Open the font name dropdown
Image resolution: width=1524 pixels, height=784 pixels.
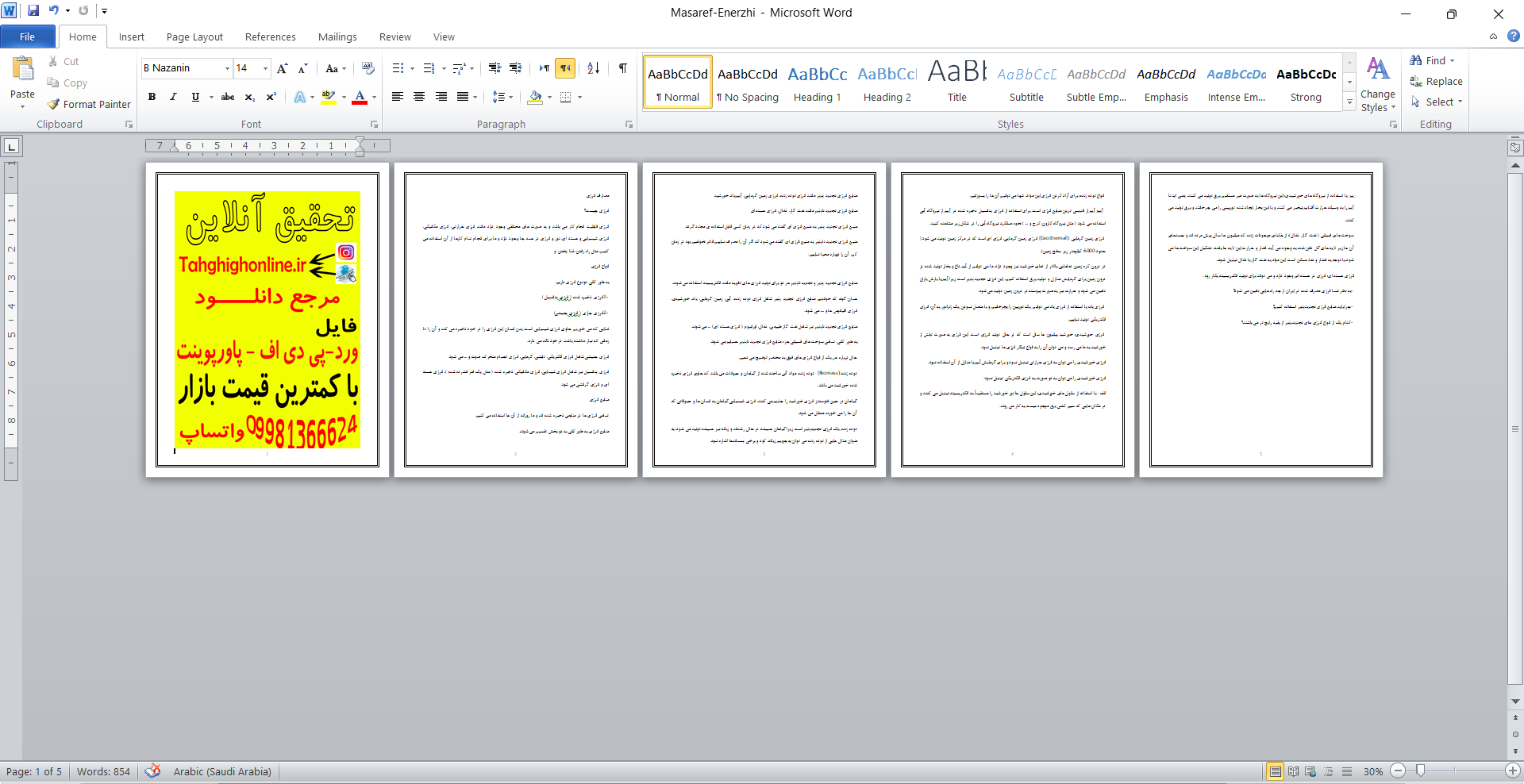pos(227,68)
